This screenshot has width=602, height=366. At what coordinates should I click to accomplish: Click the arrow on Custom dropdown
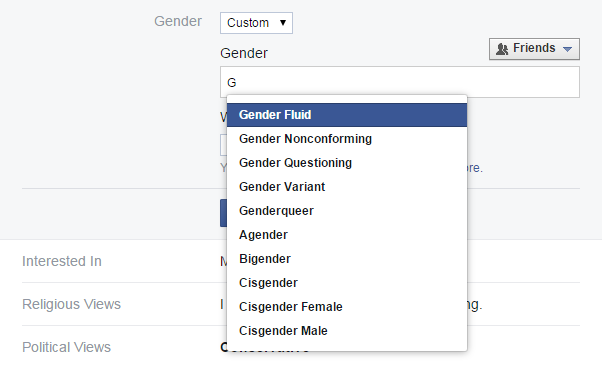tap(283, 23)
